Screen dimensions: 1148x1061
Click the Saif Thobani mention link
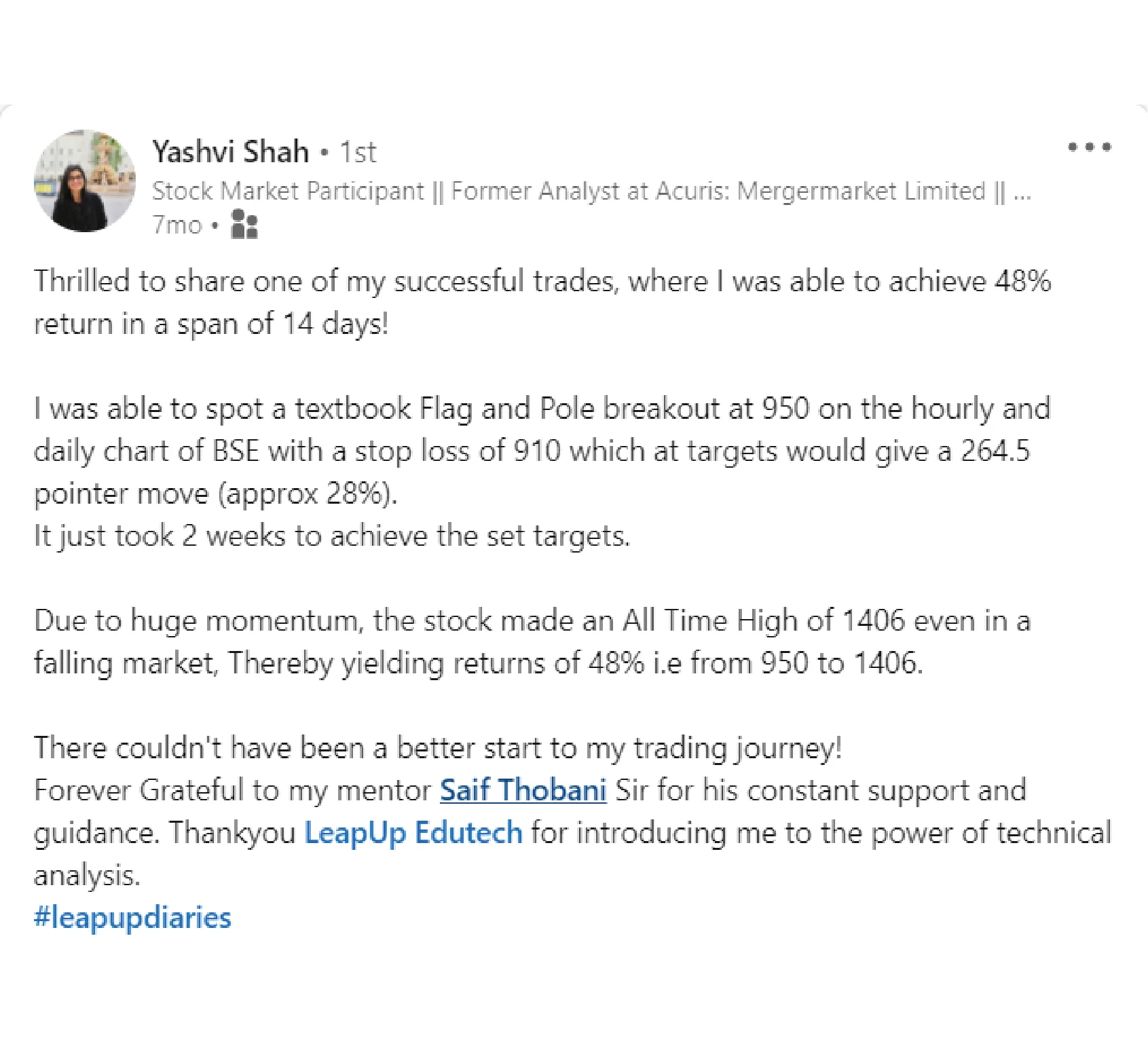523,790
